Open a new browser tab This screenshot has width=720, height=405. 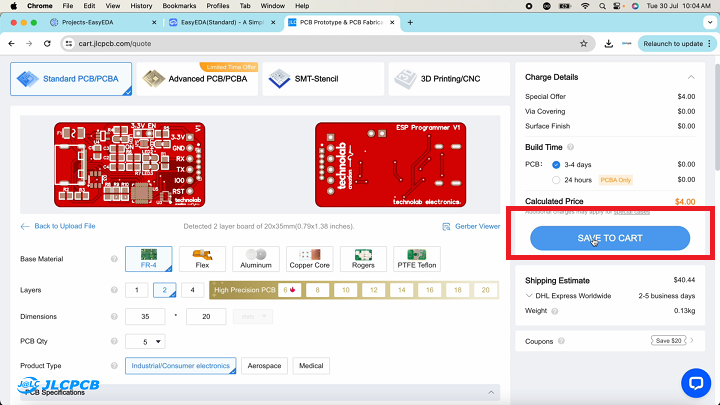[410, 22]
